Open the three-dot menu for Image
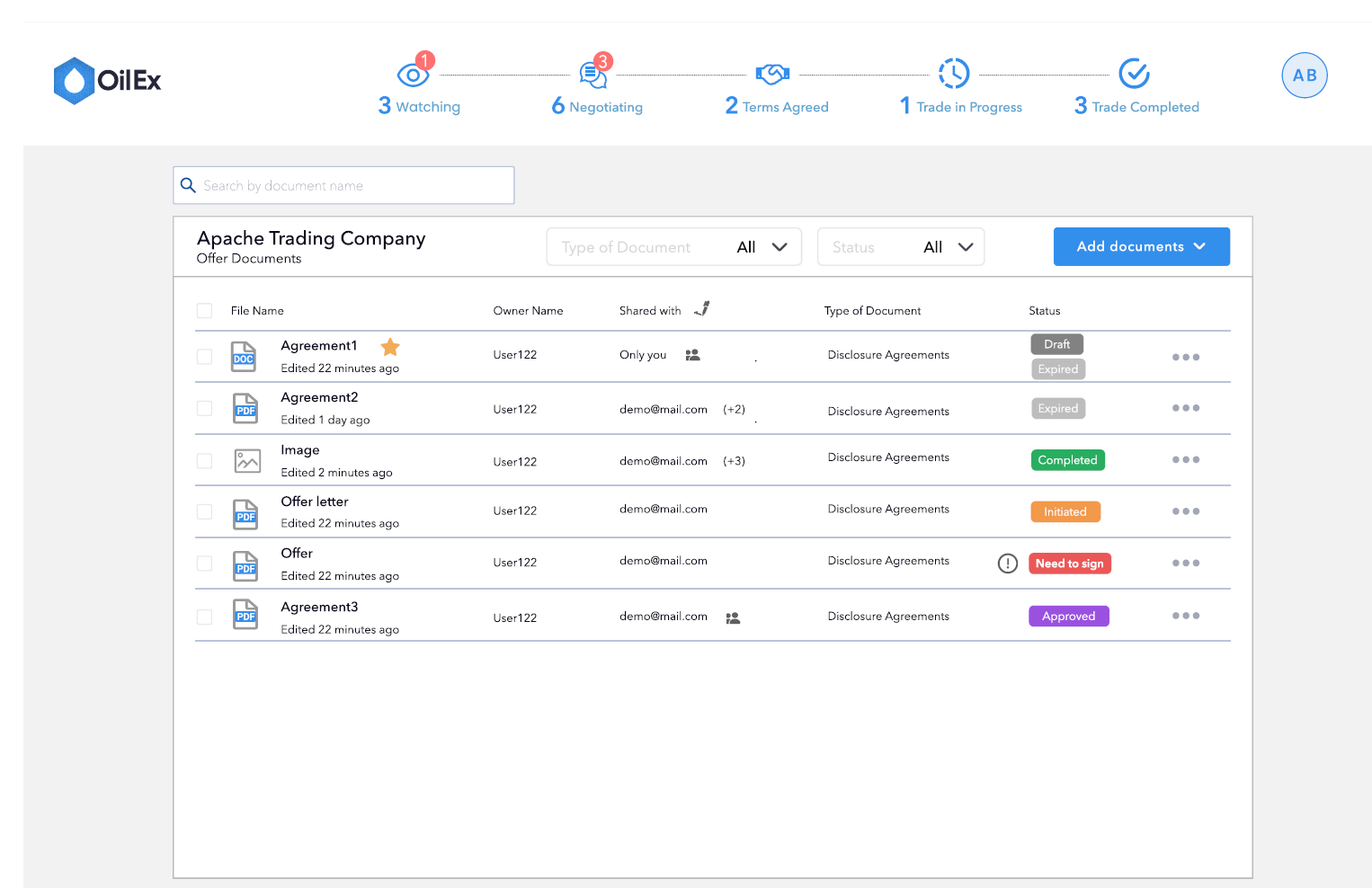Viewport: 1372px width, 888px height. 1186,459
